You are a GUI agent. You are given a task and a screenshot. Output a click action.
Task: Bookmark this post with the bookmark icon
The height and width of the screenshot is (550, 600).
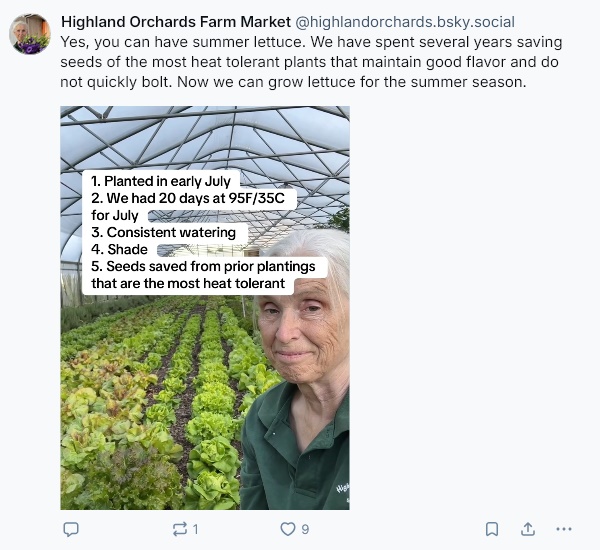492,529
